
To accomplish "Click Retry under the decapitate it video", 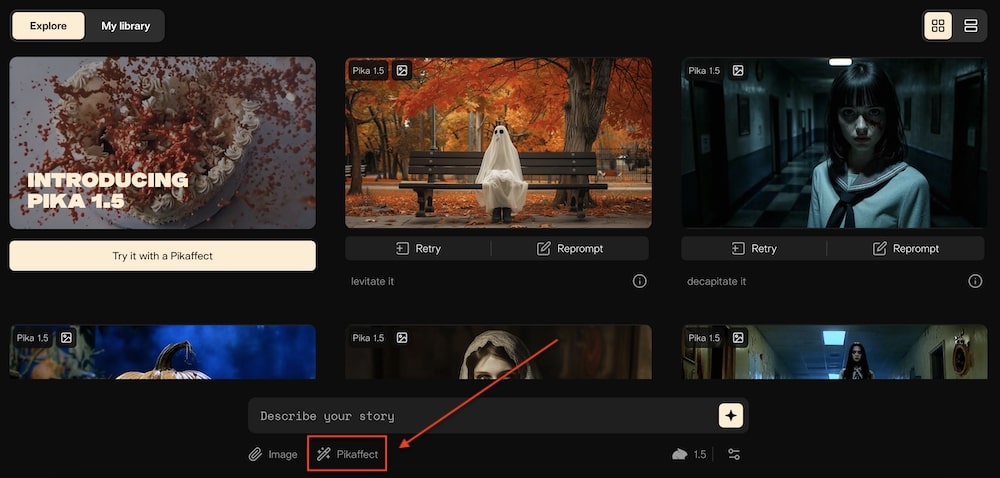I will [754, 249].
